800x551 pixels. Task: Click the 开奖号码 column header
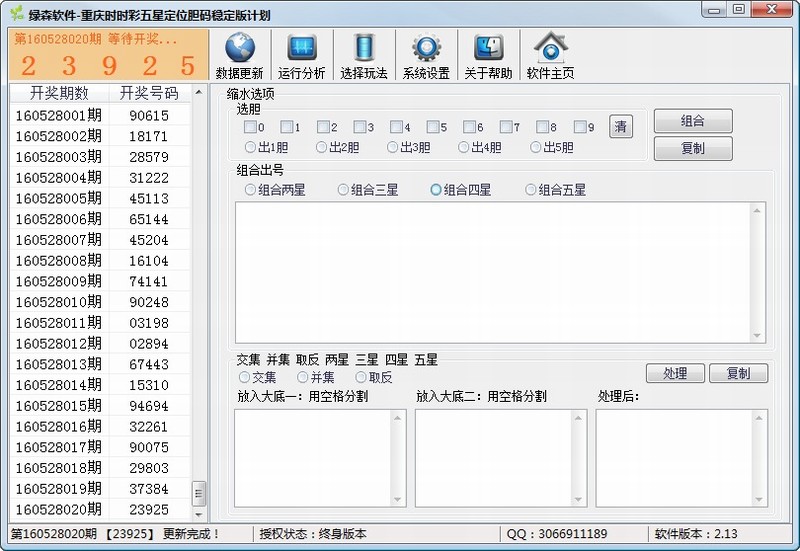[x=148, y=93]
